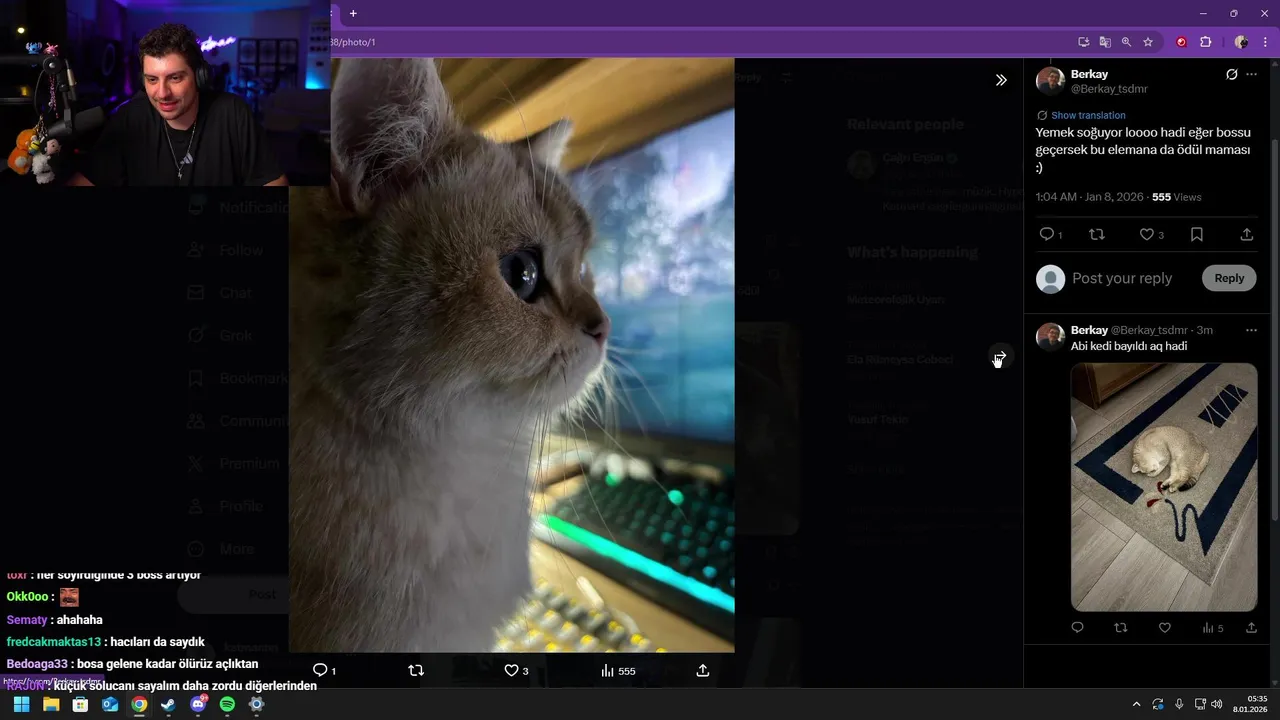Bookmark this tab star icon
Image resolution: width=1280 pixels, height=720 pixels.
click(x=1148, y=42)
